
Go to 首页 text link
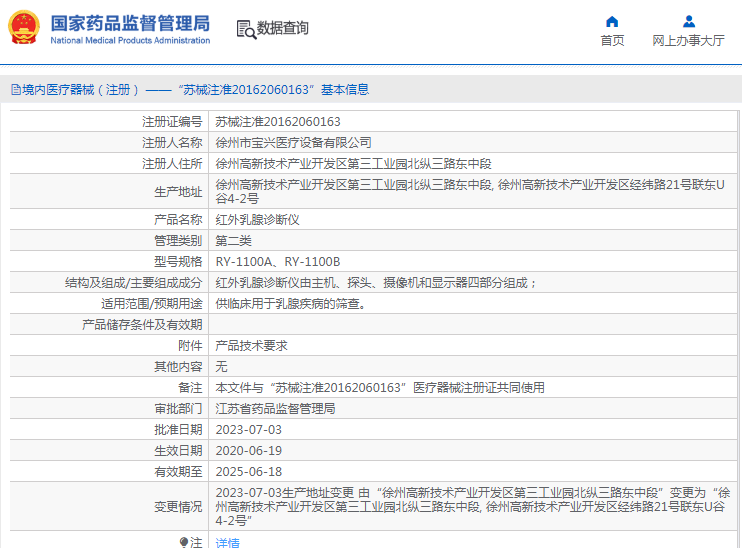coord(612,41)
